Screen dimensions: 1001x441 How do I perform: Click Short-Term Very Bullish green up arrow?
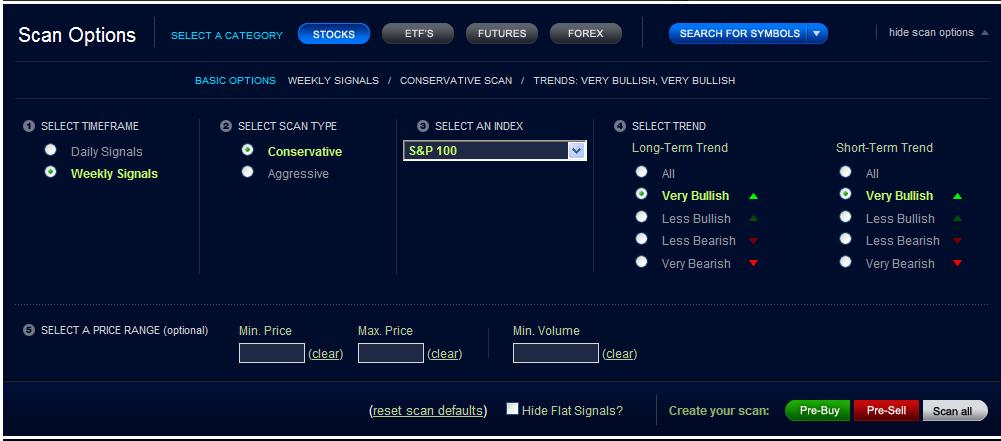pyautogui.click(x=957, y=196)
